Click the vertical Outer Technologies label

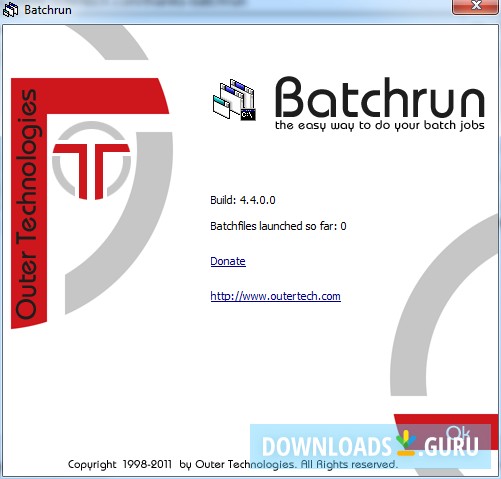click(x=28, y=204)
